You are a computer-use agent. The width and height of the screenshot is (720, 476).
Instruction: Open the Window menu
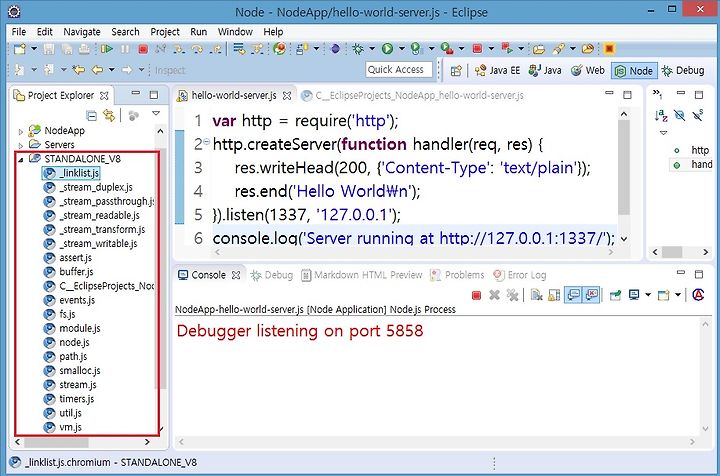(235, 32)
